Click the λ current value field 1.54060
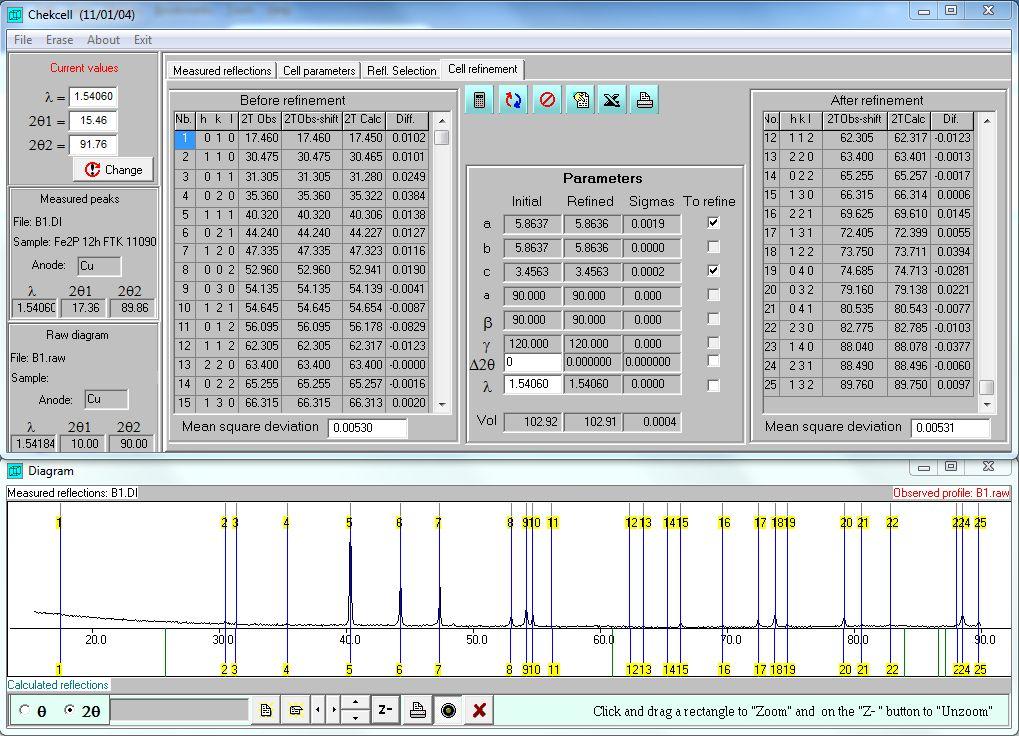The height and width of the screenshot is (736, 1019). point(93,96)
